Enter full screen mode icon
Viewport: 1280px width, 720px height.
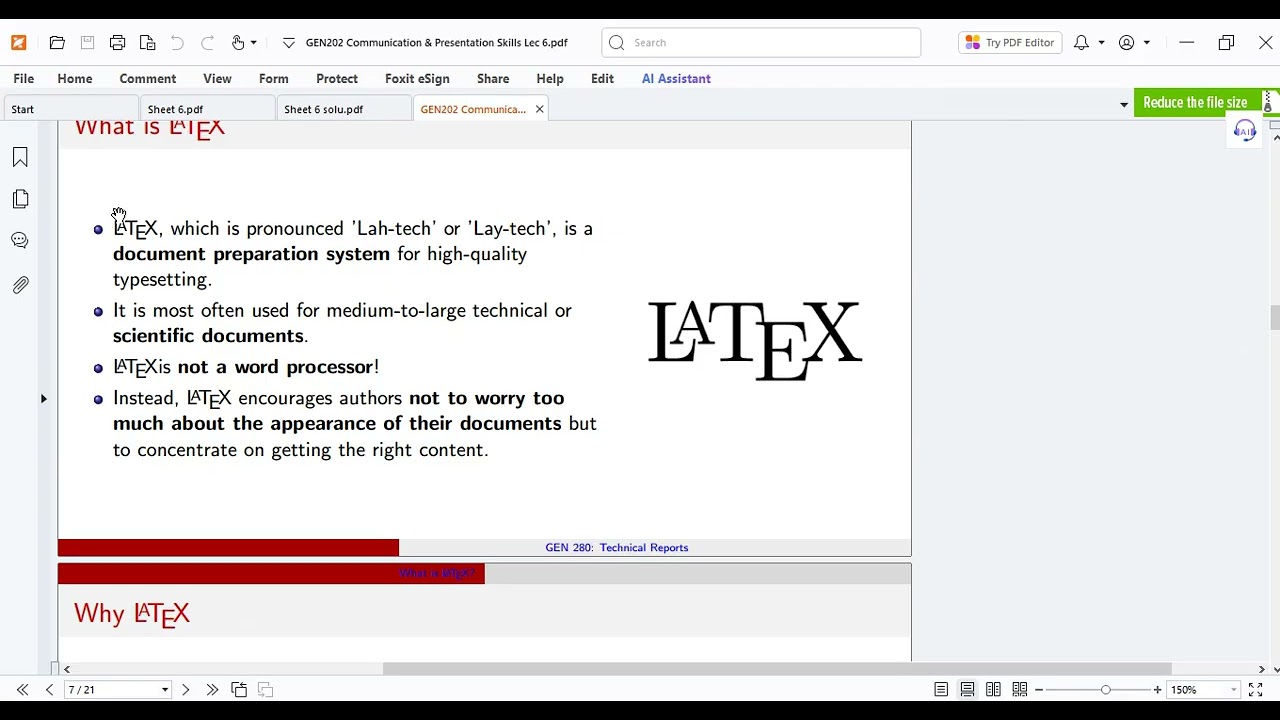pyautogui.click(x=1255, y=690)
